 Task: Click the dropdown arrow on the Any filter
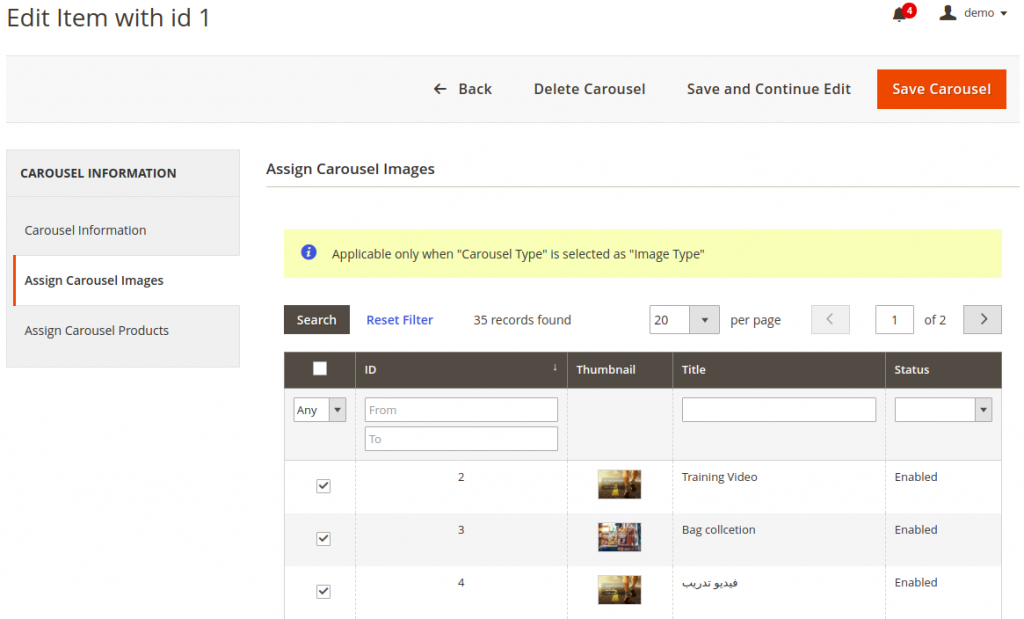[x=337, y=409]
